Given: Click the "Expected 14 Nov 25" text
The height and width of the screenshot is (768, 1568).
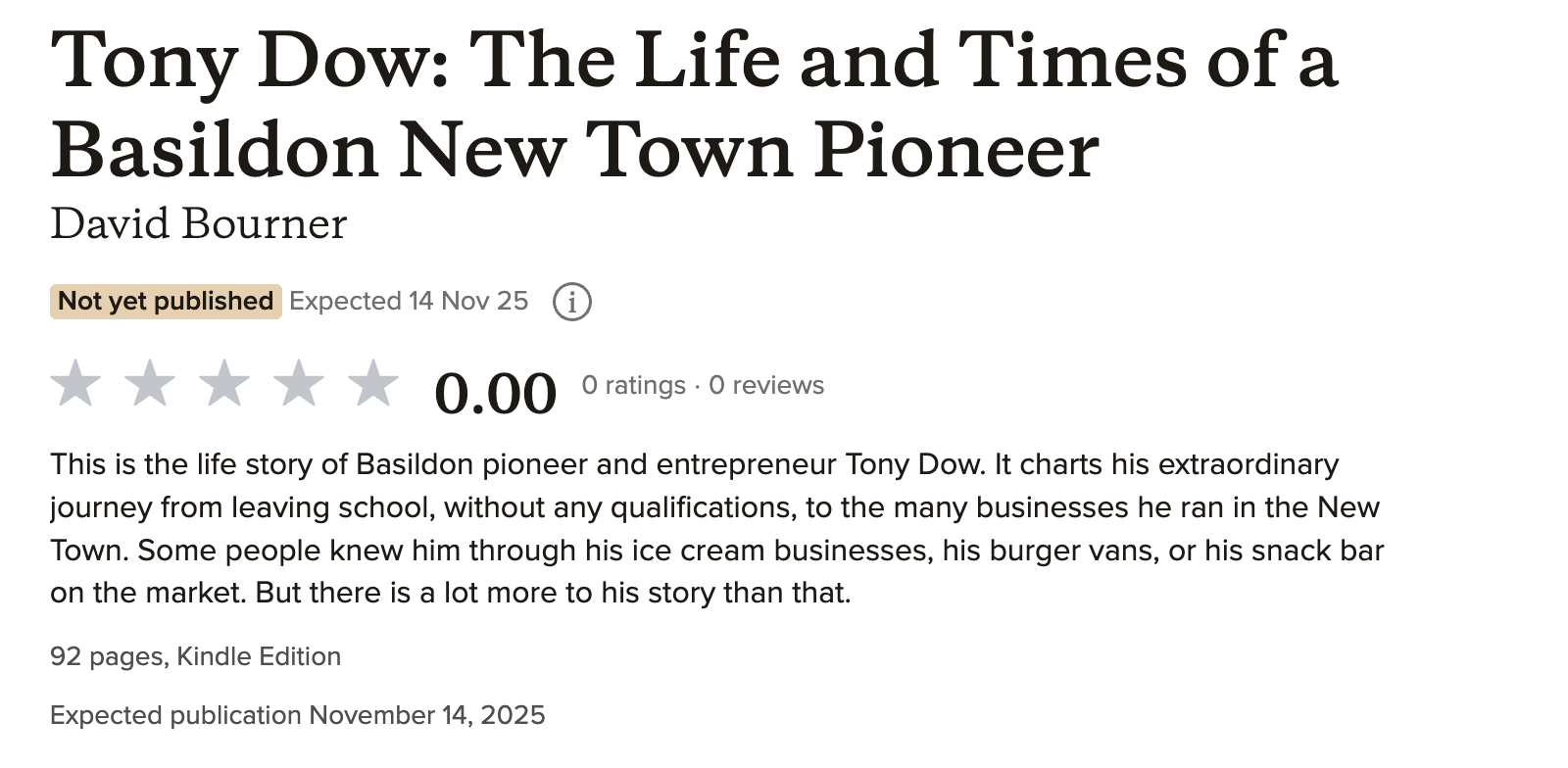Looking at the screenshot, I should click(x=409, y=301).
